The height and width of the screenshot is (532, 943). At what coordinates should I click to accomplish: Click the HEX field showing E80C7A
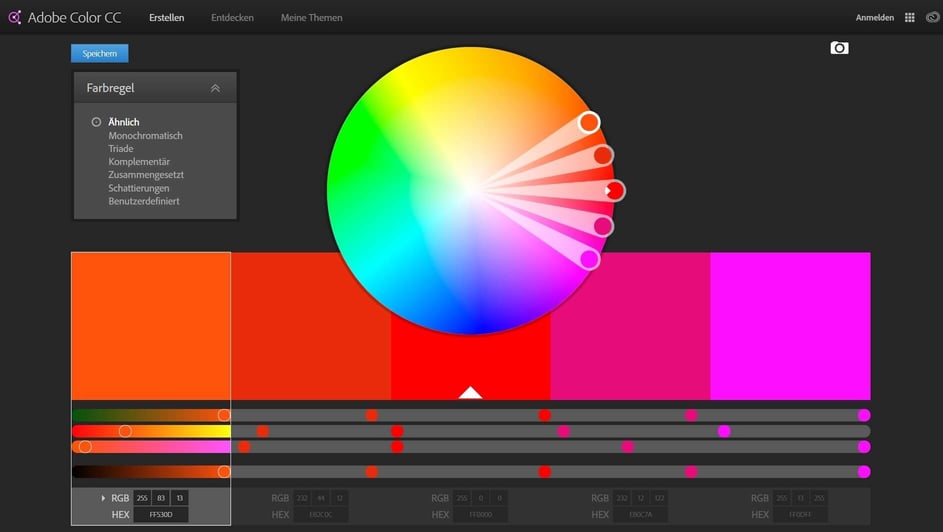[x=640, y=515]
